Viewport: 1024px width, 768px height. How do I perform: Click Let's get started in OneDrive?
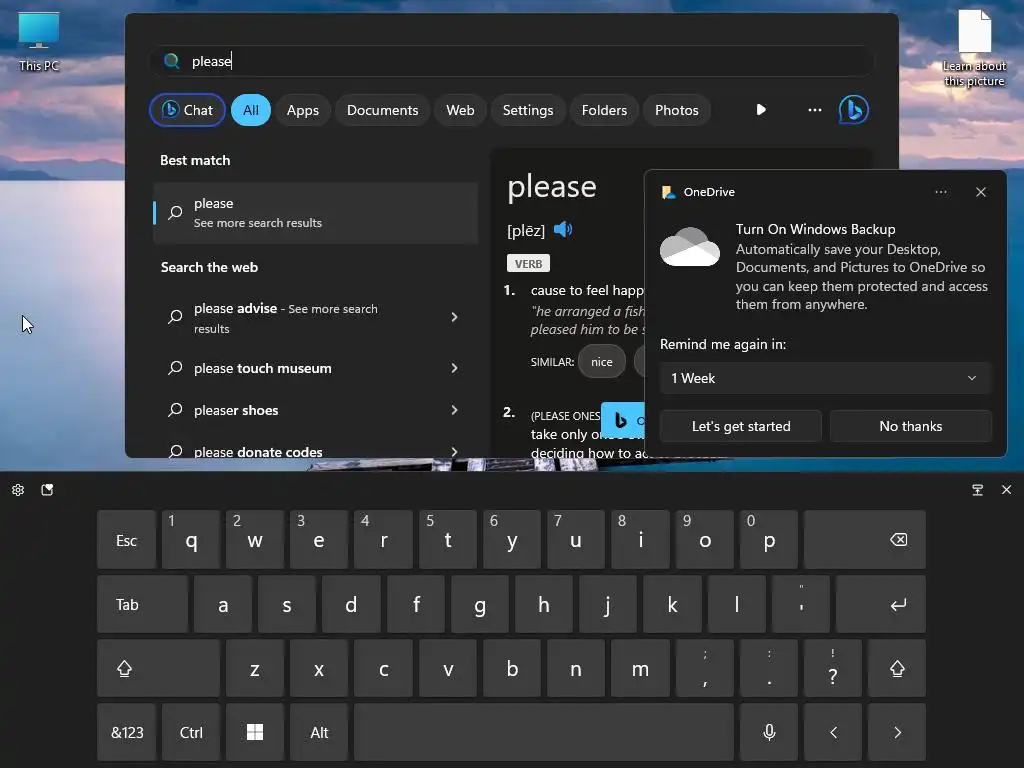(x=741, y=426)
